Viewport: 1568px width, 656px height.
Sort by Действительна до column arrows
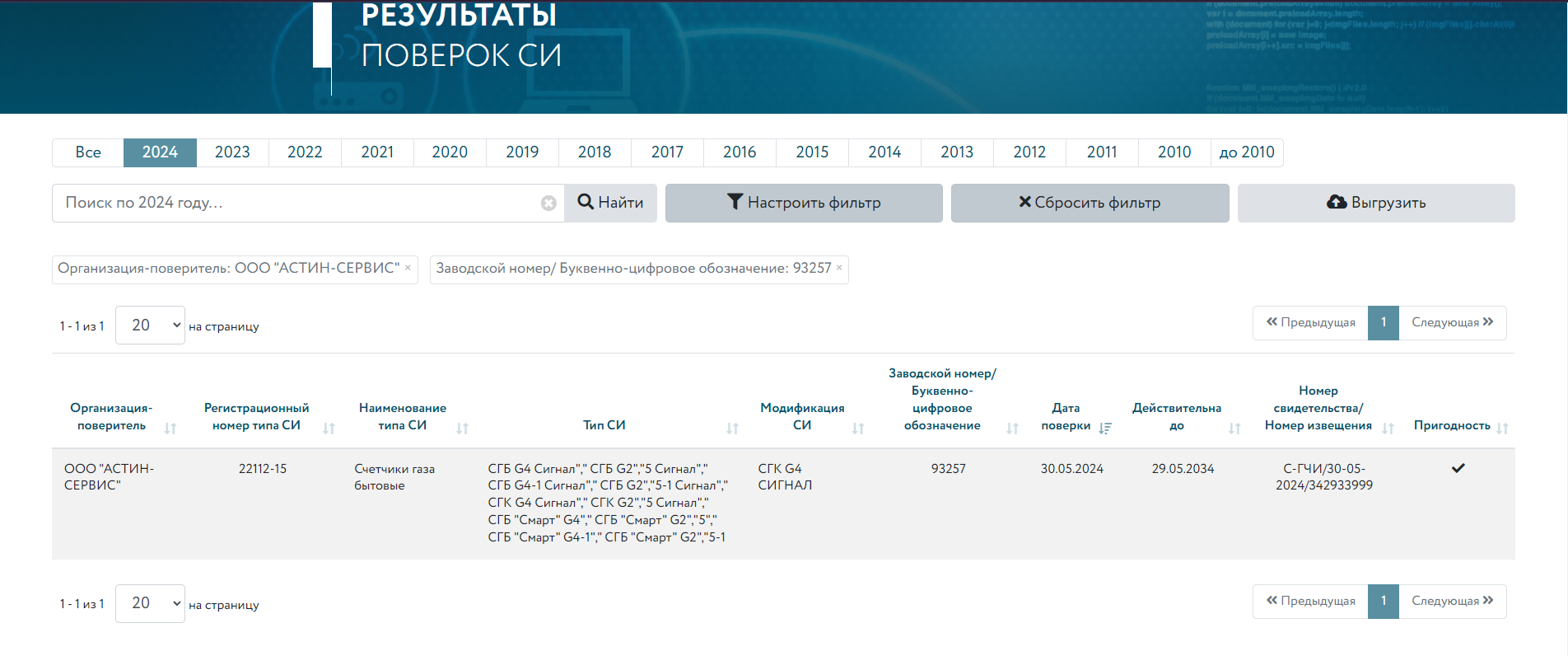1234,429
